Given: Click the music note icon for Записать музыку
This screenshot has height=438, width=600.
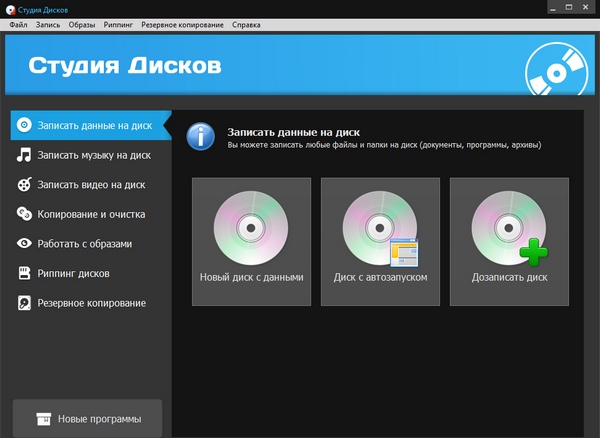Looking at the screenshot, I should coord(24,155).
